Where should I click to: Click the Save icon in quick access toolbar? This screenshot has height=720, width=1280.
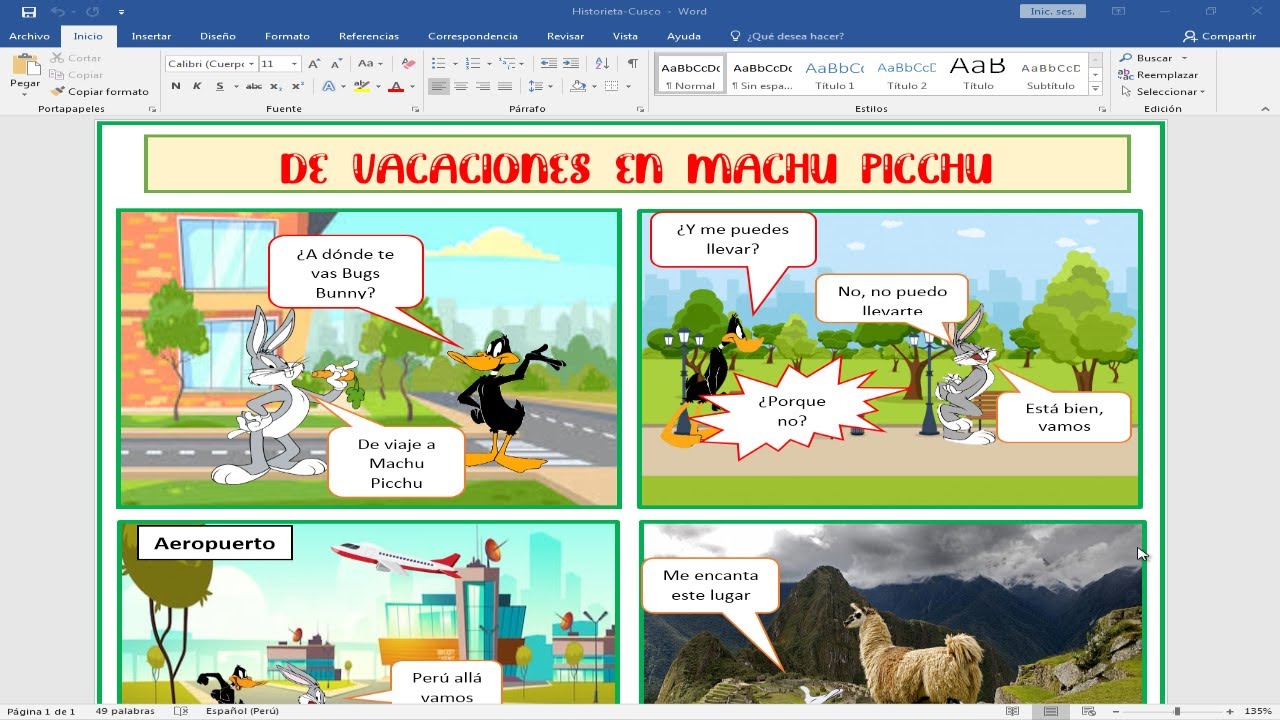(29, 12)
